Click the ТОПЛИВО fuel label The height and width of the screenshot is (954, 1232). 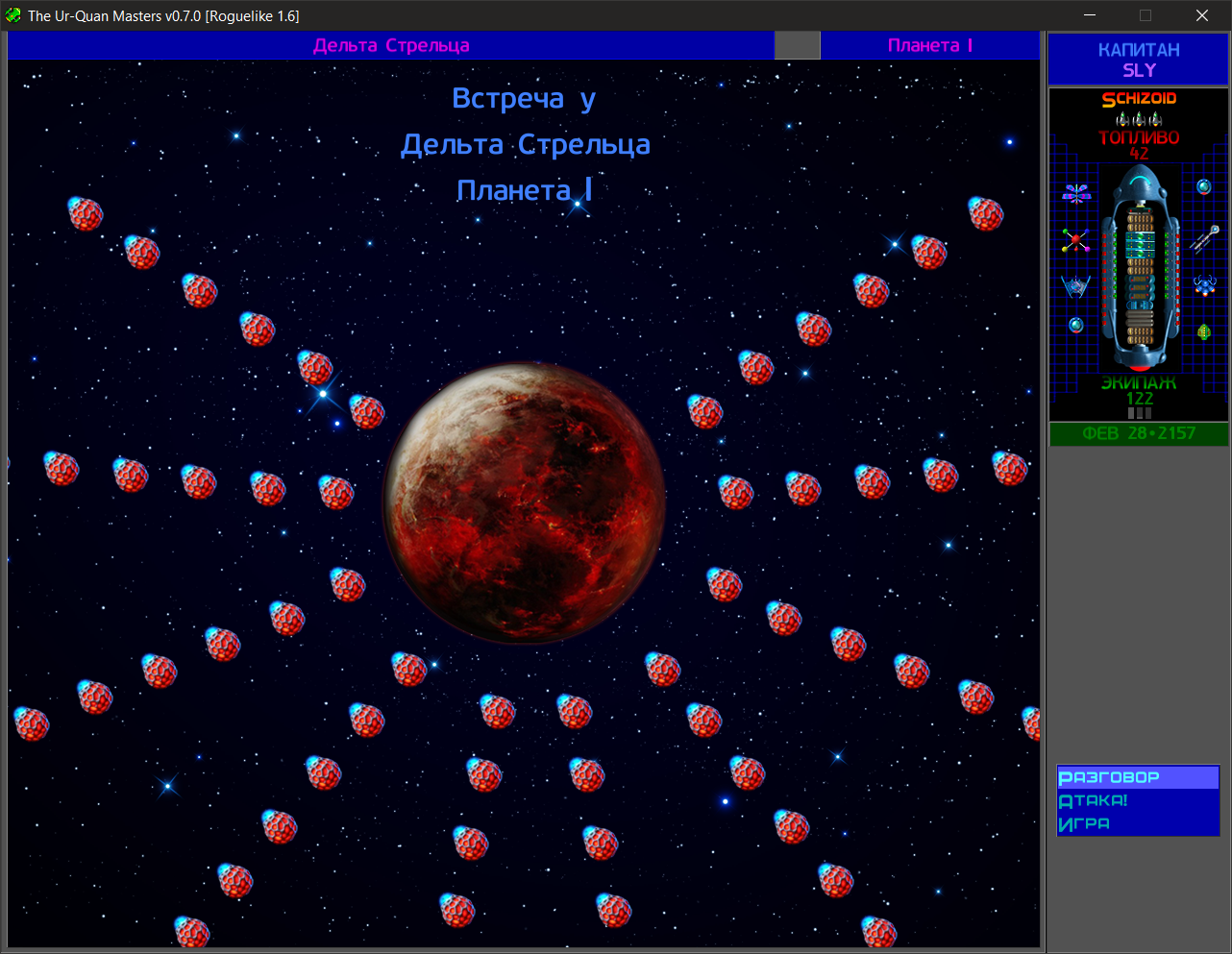coord(1139,137)
